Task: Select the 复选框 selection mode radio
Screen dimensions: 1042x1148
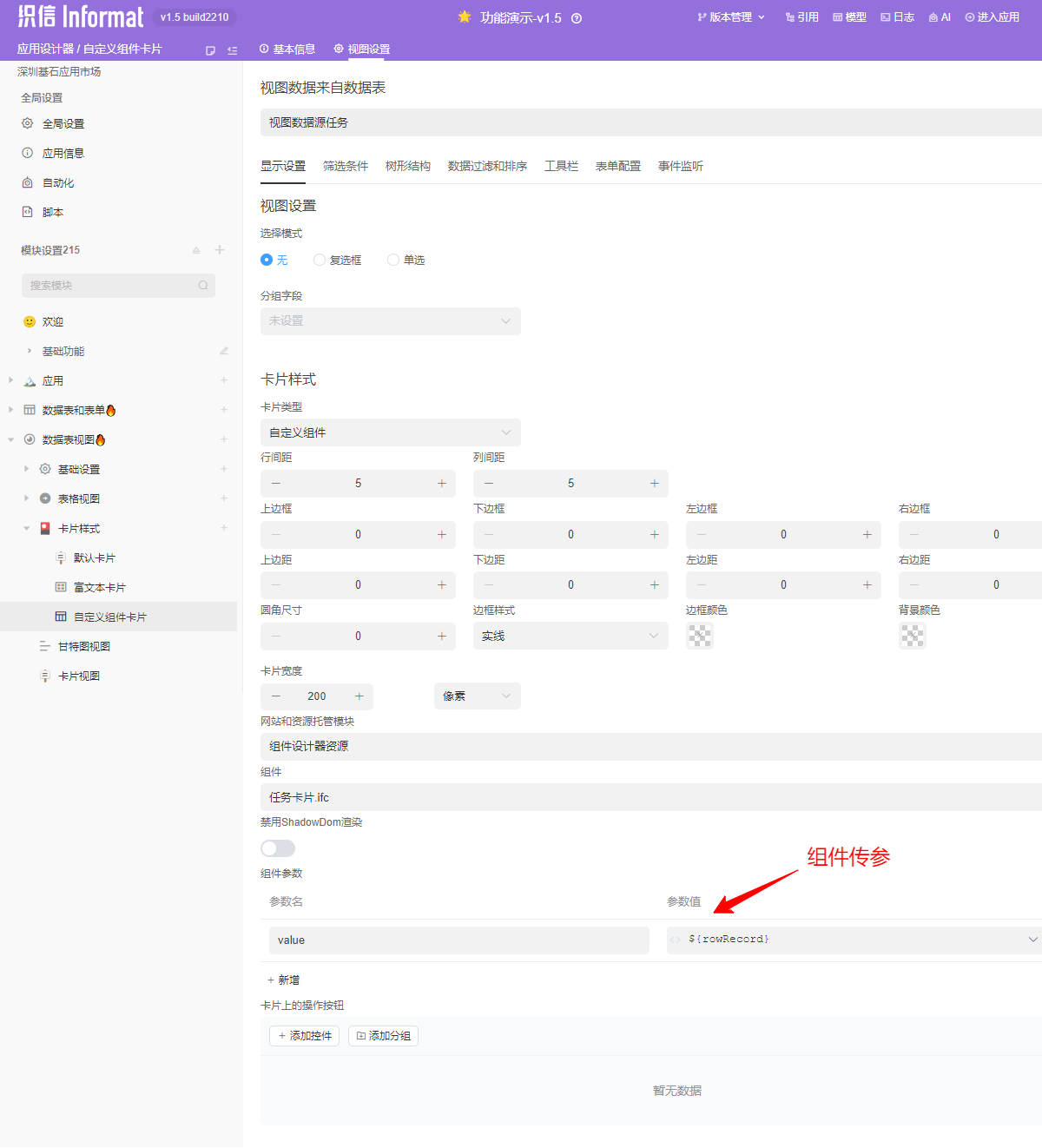Action: (x=320, y=260)
